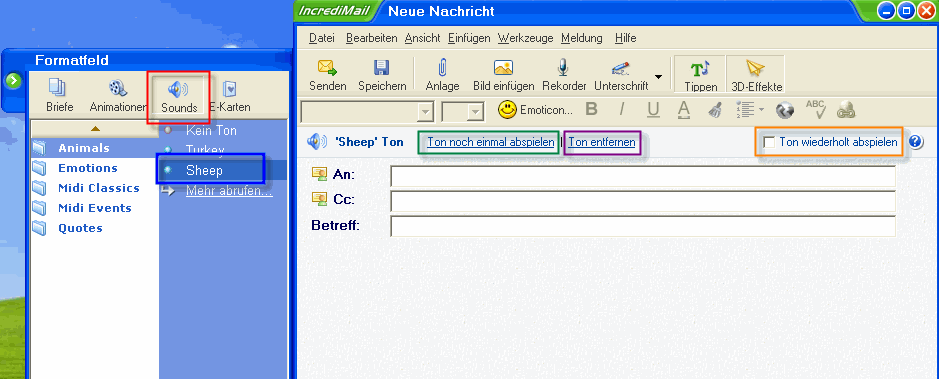Click the globe hyperlink icon
This screenshot has height=379, width=939.
tap(784, 110)
